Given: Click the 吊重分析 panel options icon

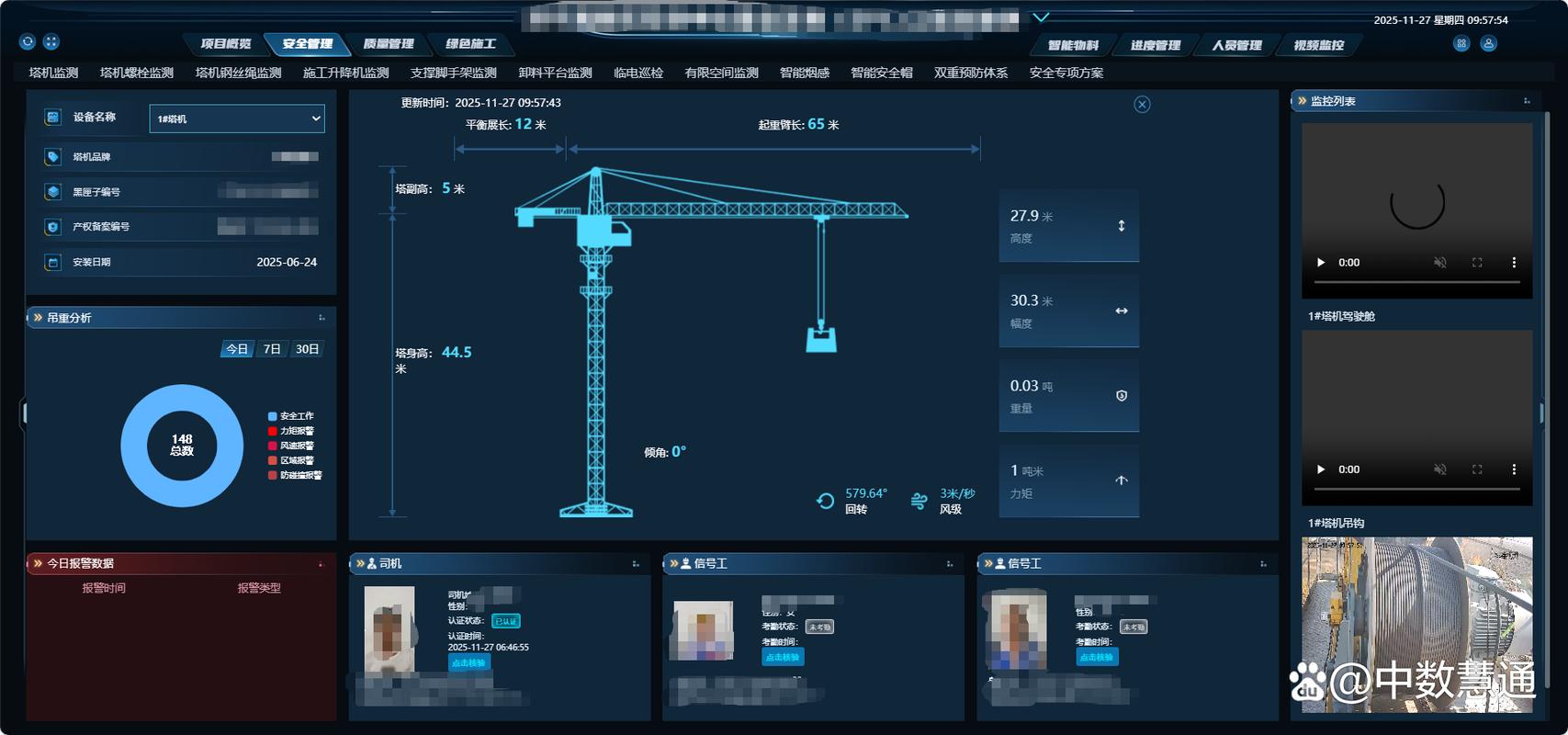Looking at the screenshot, I should click(x=321, y=318).
